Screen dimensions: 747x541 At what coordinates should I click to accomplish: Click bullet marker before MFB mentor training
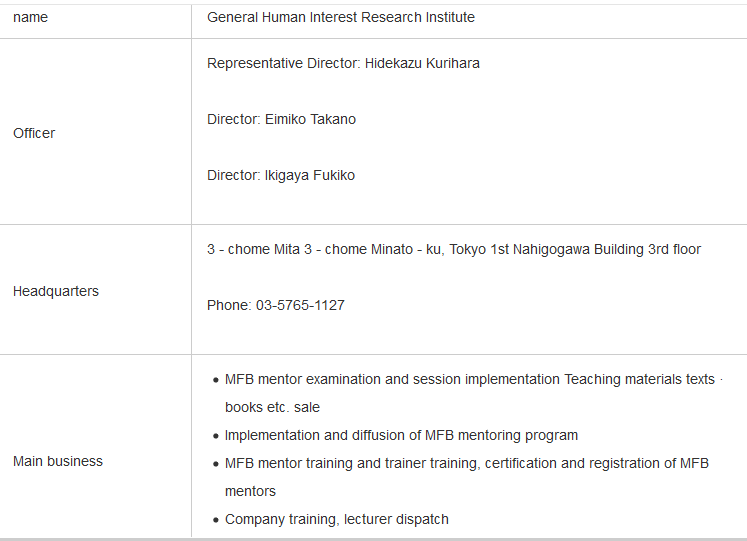[216, 464]
